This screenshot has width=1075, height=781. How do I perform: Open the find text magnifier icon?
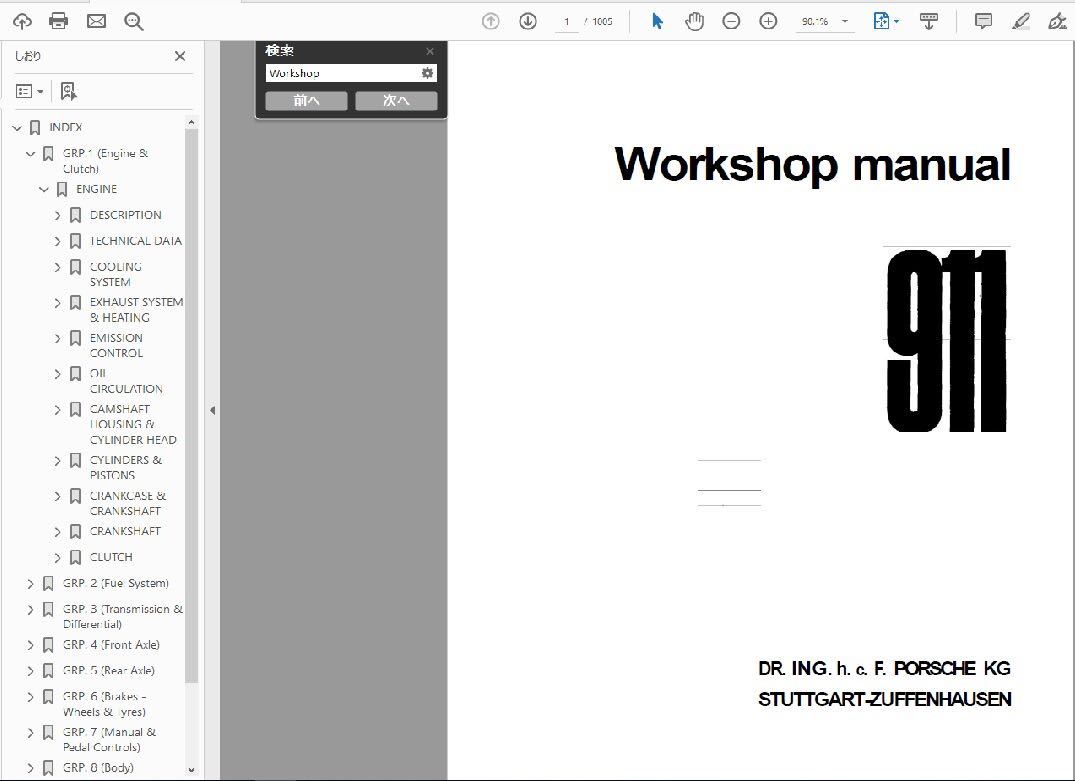coord(134,21)
